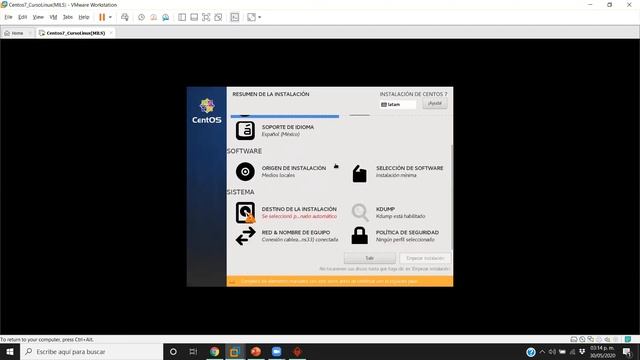Click the installer vertical scrollbar

(x=451, y=197)
